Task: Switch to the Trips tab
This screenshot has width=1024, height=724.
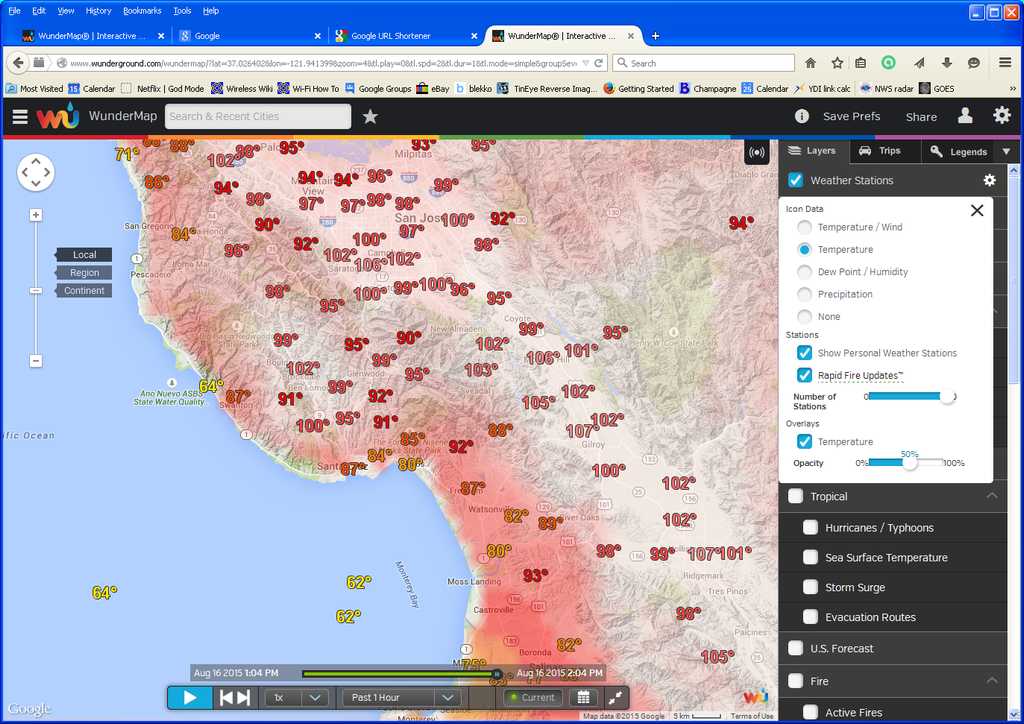Action: point(879,151)
